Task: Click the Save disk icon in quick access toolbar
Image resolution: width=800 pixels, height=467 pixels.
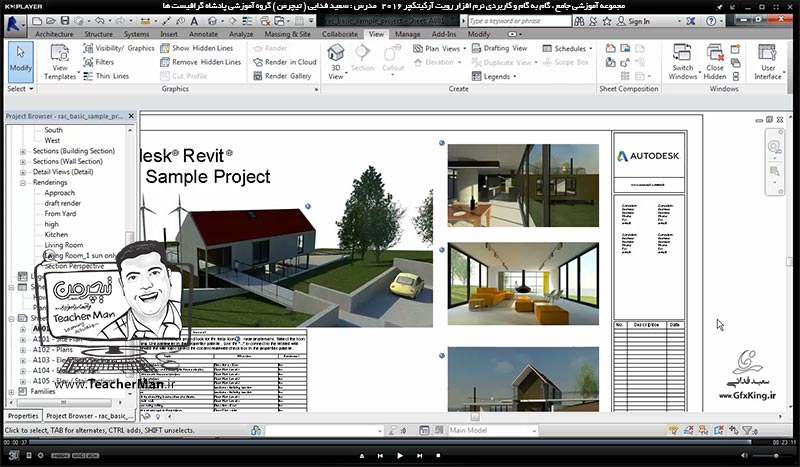Action: (x=65, y=21)
